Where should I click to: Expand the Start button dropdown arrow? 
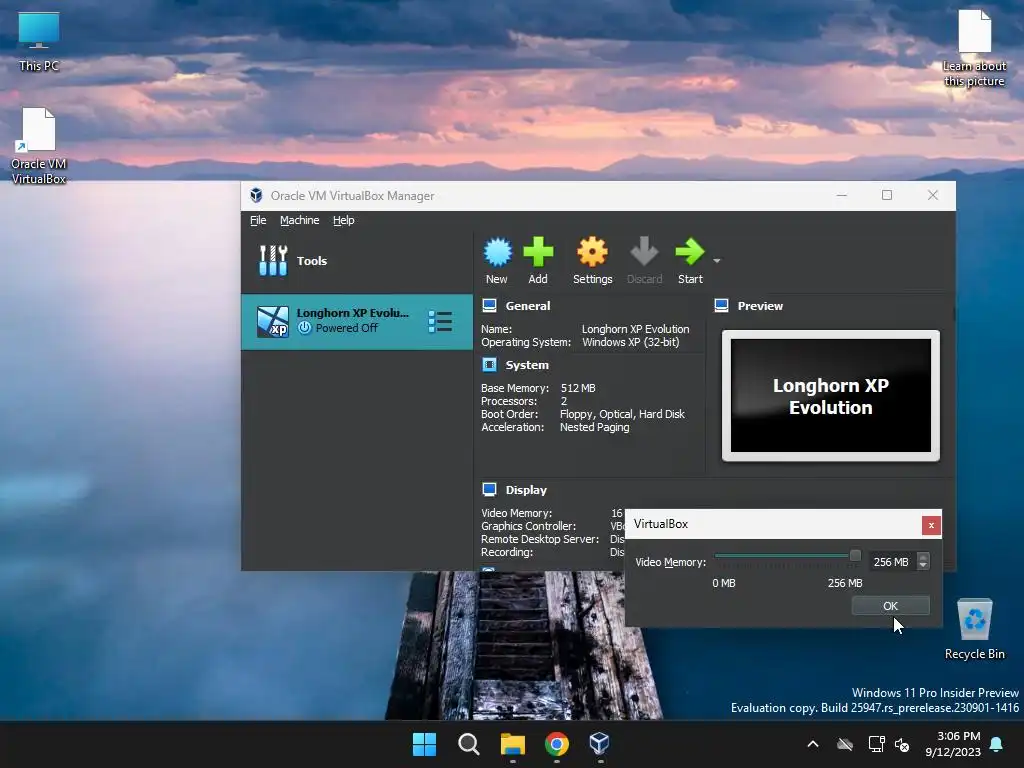click(x=716, y=261)
